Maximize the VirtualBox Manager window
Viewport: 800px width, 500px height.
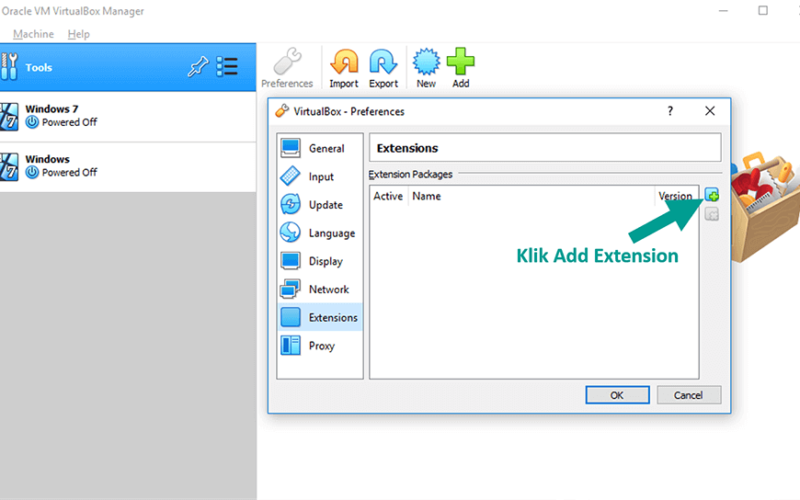coord(763,11)
